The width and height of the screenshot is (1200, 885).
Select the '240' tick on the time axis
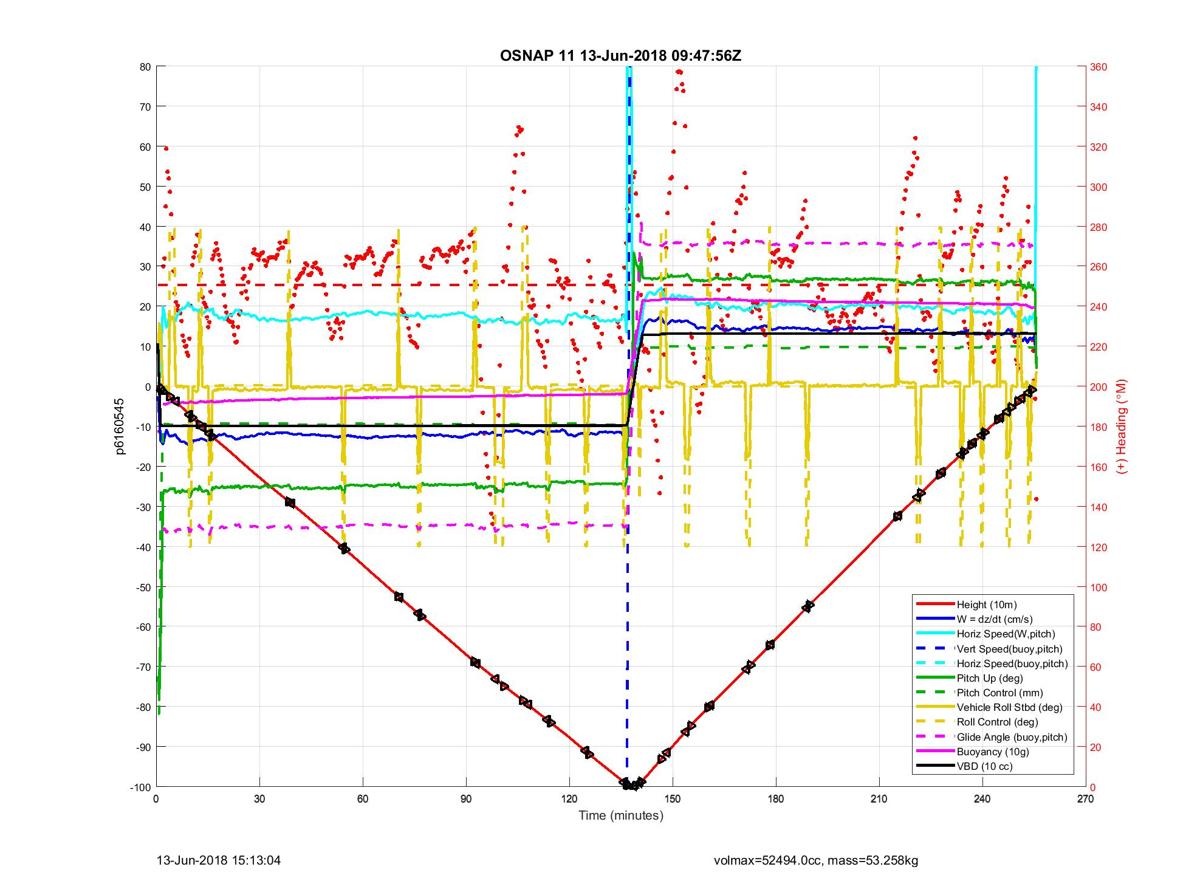pos(982,799)
